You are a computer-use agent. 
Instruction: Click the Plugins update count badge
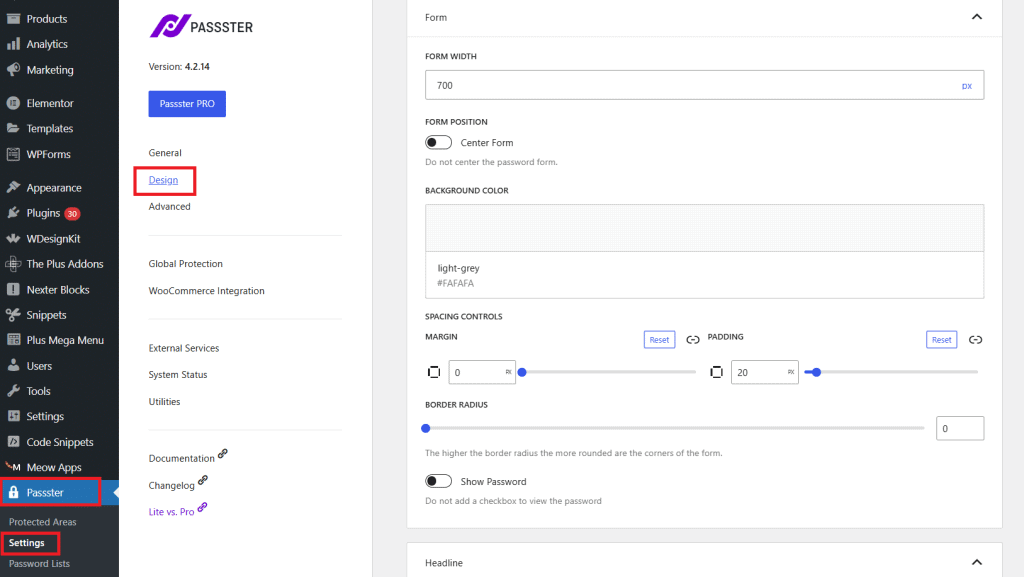[x=72, y=213]
